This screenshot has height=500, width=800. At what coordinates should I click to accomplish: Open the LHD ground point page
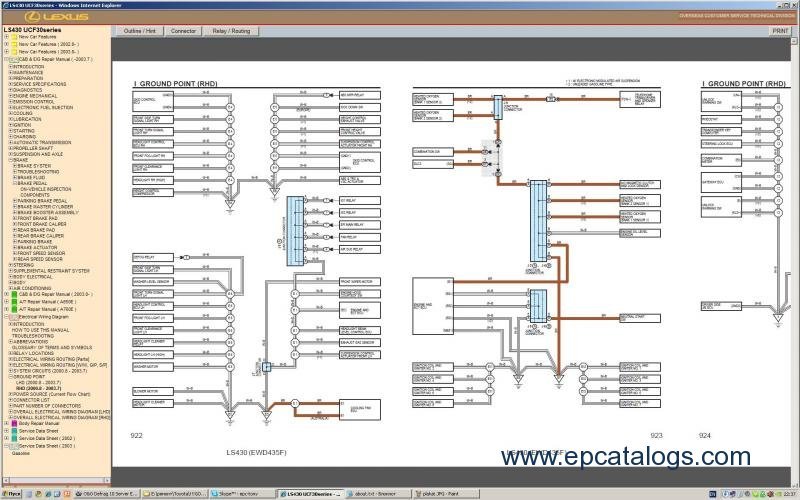pyautogui.click(x=38, y=383)
